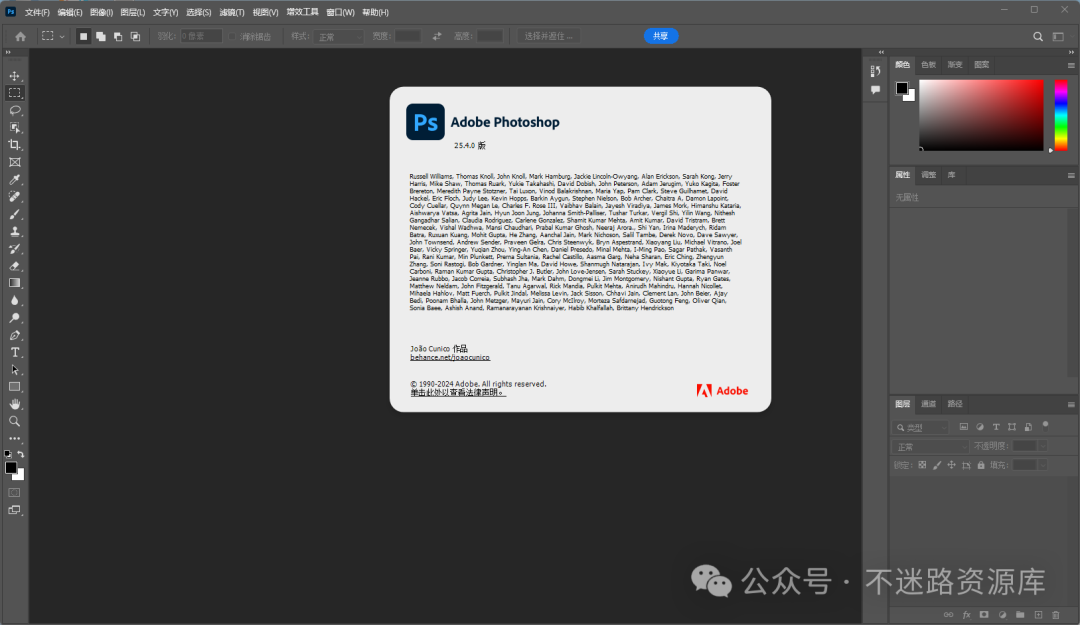Toggle lock transparent pixels icon

point(922,465)
